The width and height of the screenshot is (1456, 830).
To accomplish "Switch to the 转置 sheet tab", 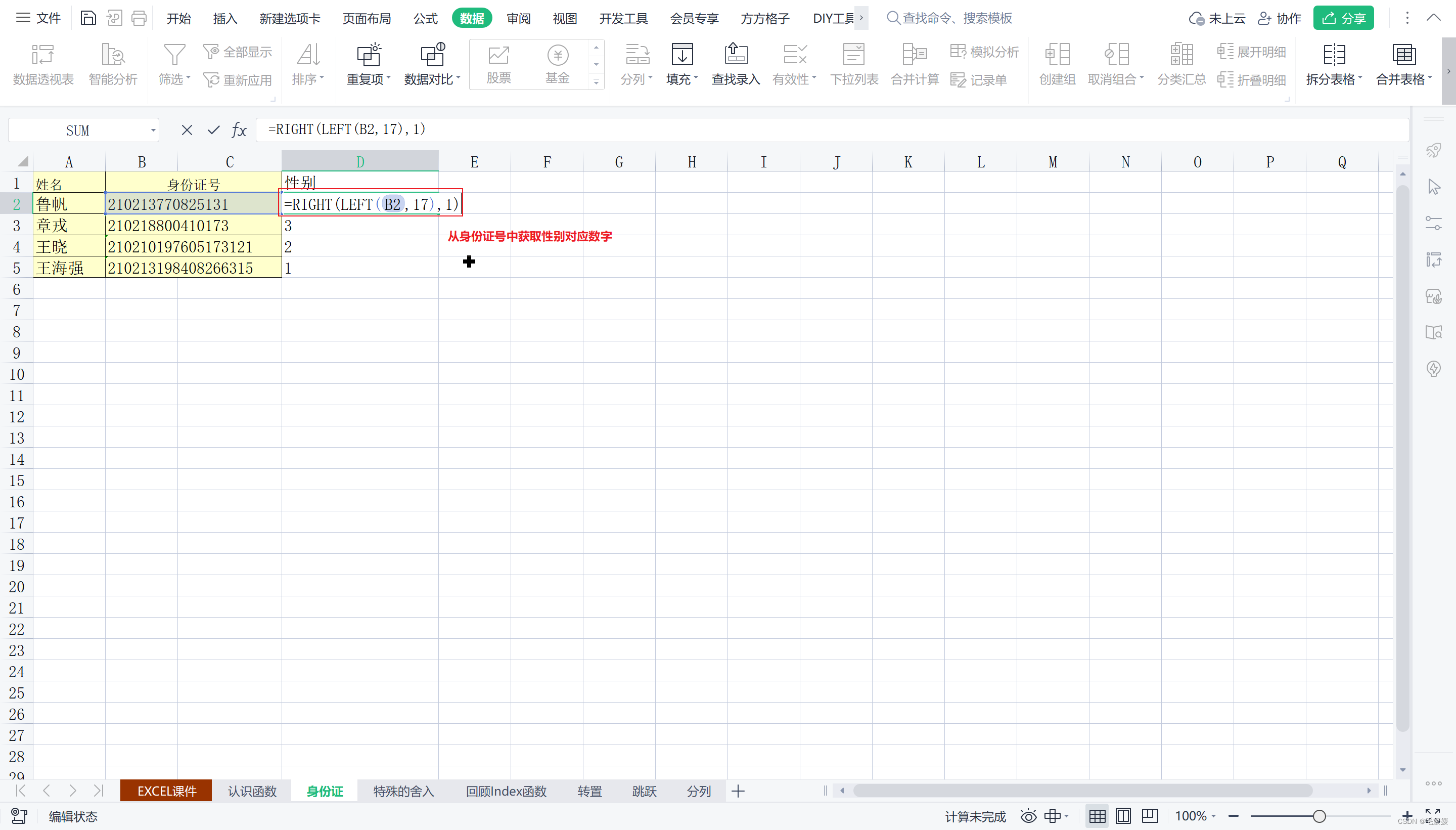I will click(x=589, y=791).
